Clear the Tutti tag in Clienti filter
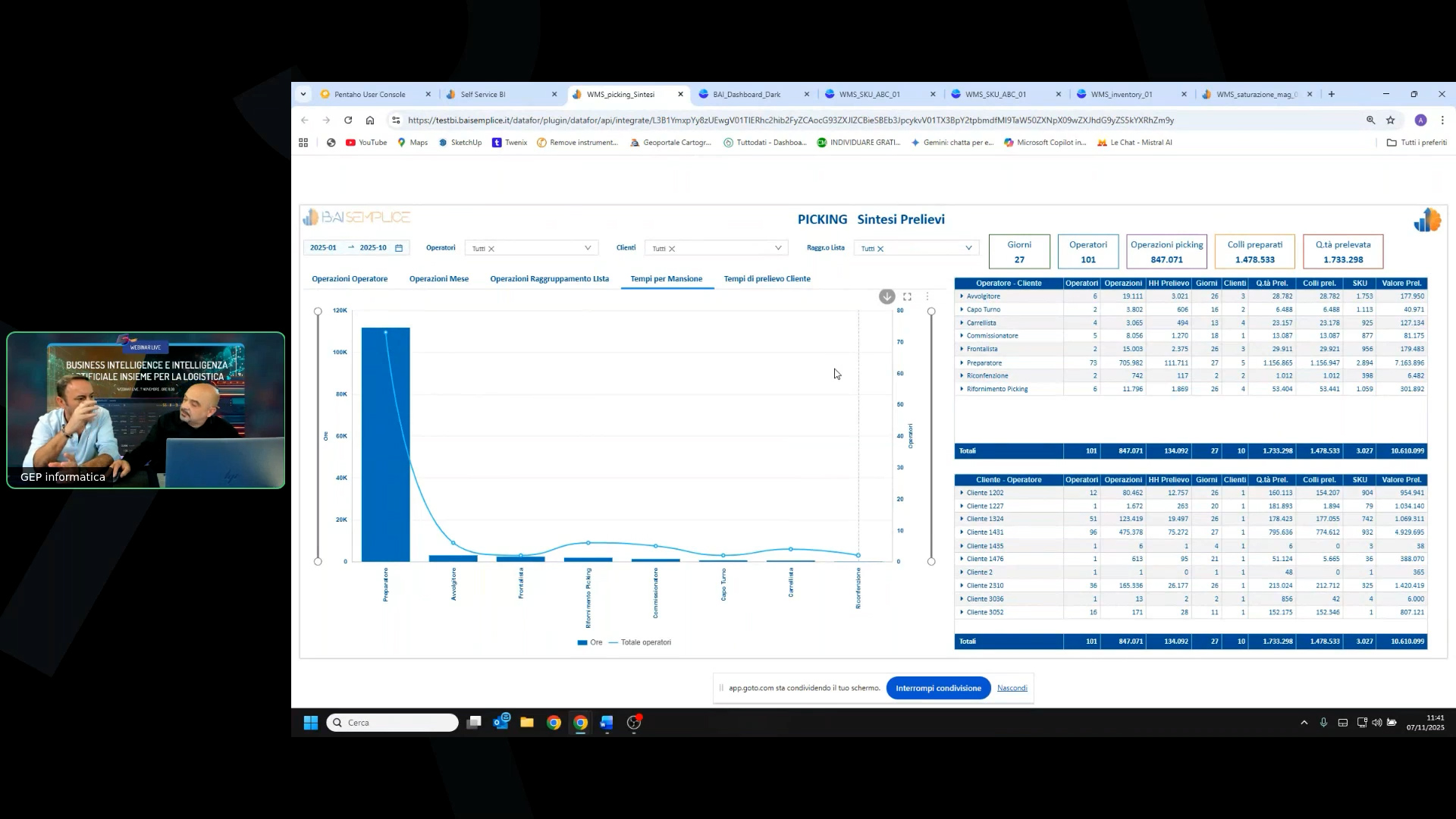 click(672, 249)
